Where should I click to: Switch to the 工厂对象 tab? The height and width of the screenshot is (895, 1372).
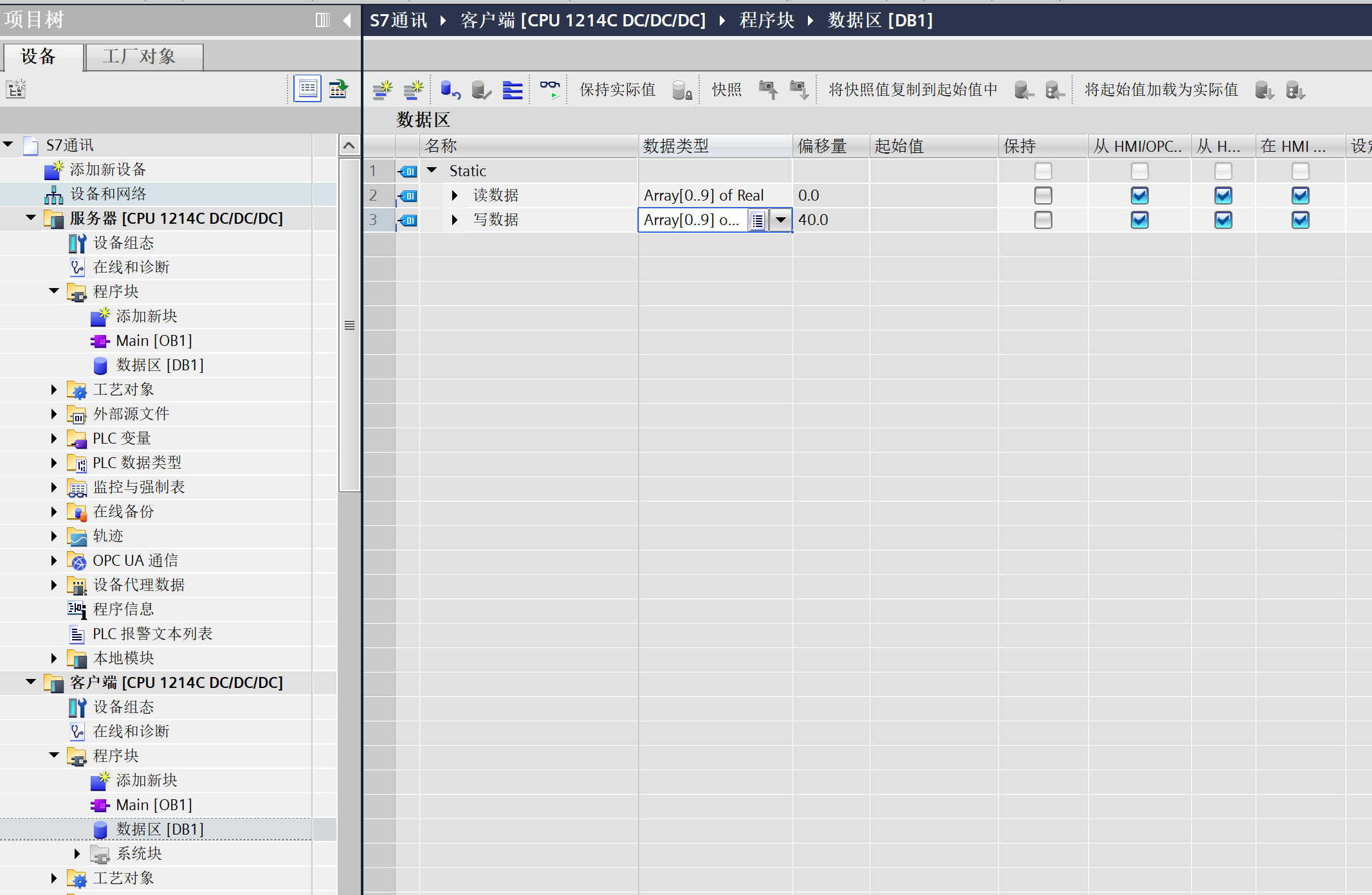(144, 57)
